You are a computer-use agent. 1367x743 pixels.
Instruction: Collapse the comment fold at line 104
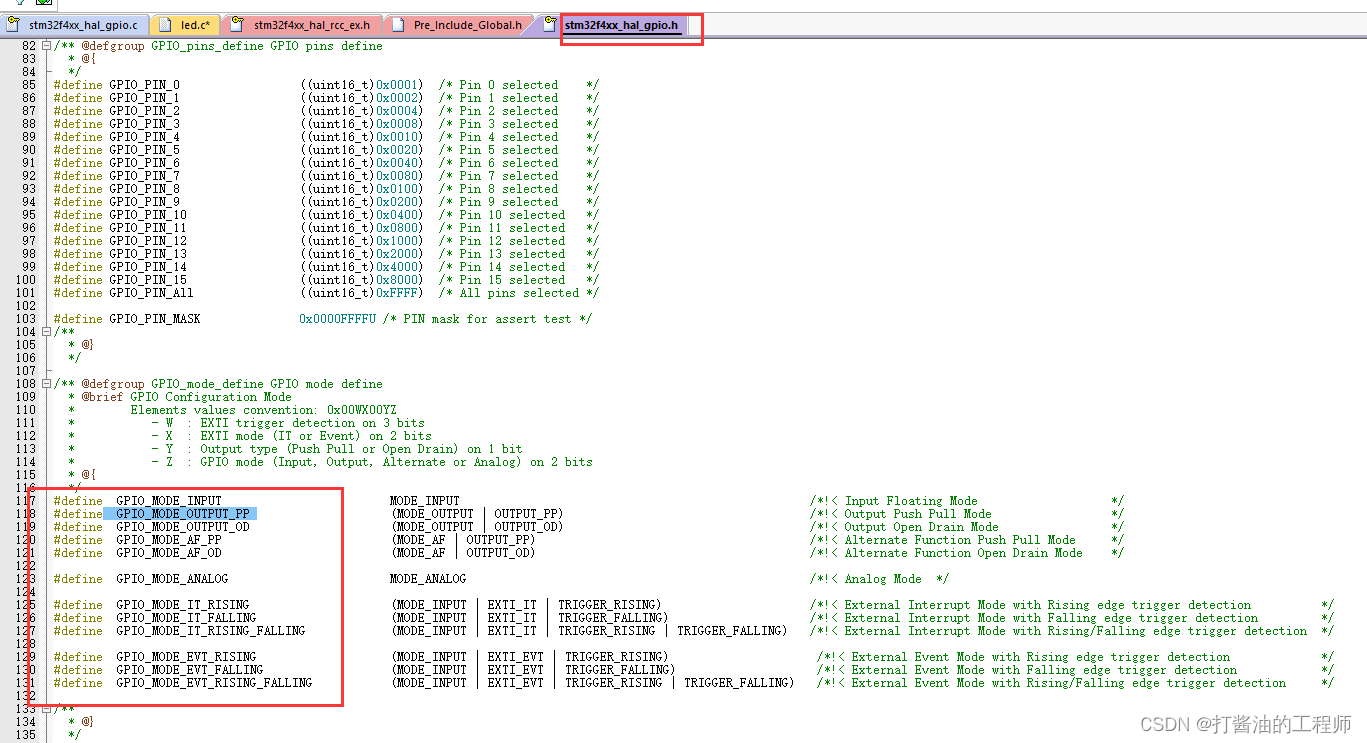tap(47, 332)
